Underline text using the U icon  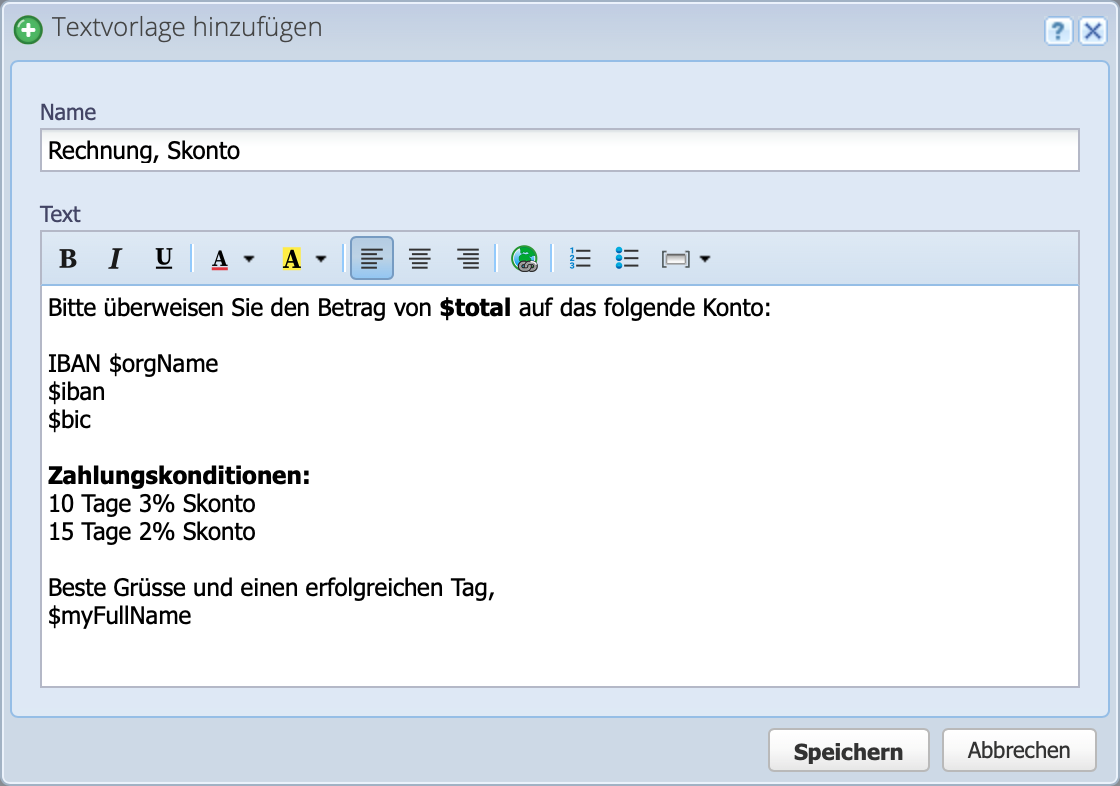click(x=163, y=259)
